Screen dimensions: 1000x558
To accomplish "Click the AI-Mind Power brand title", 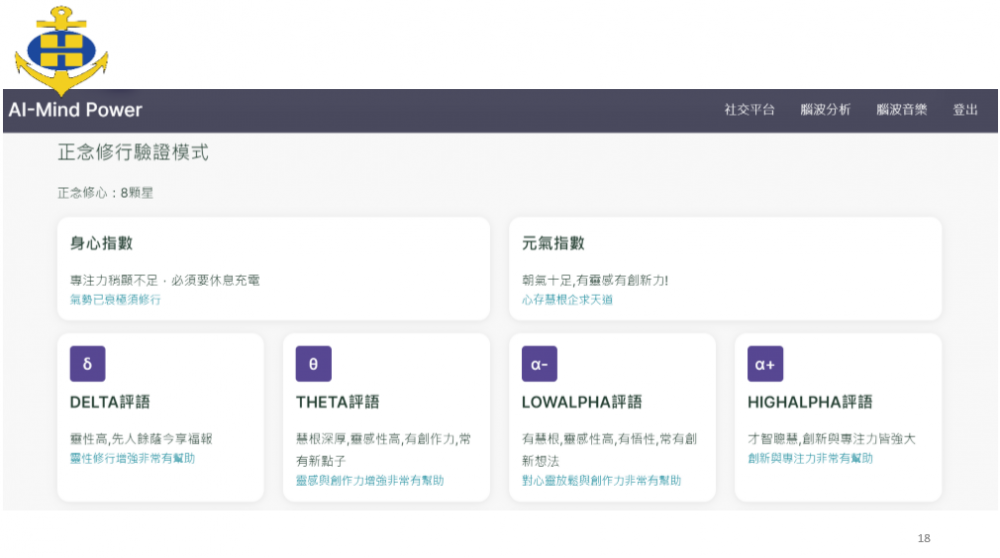I will (x=76, y=110).
